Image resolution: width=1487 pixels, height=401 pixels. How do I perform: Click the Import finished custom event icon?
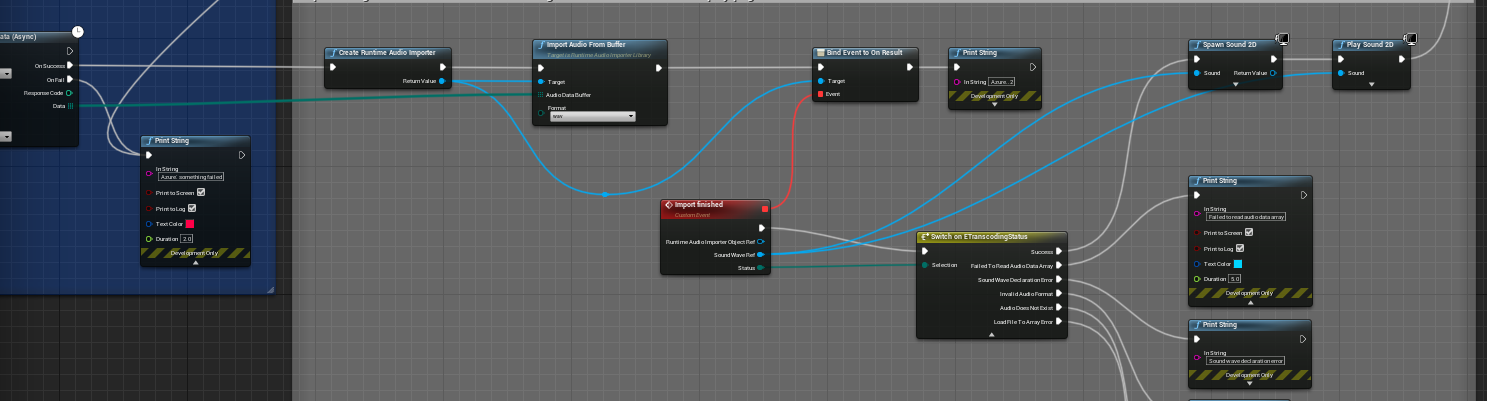point(668,205)
